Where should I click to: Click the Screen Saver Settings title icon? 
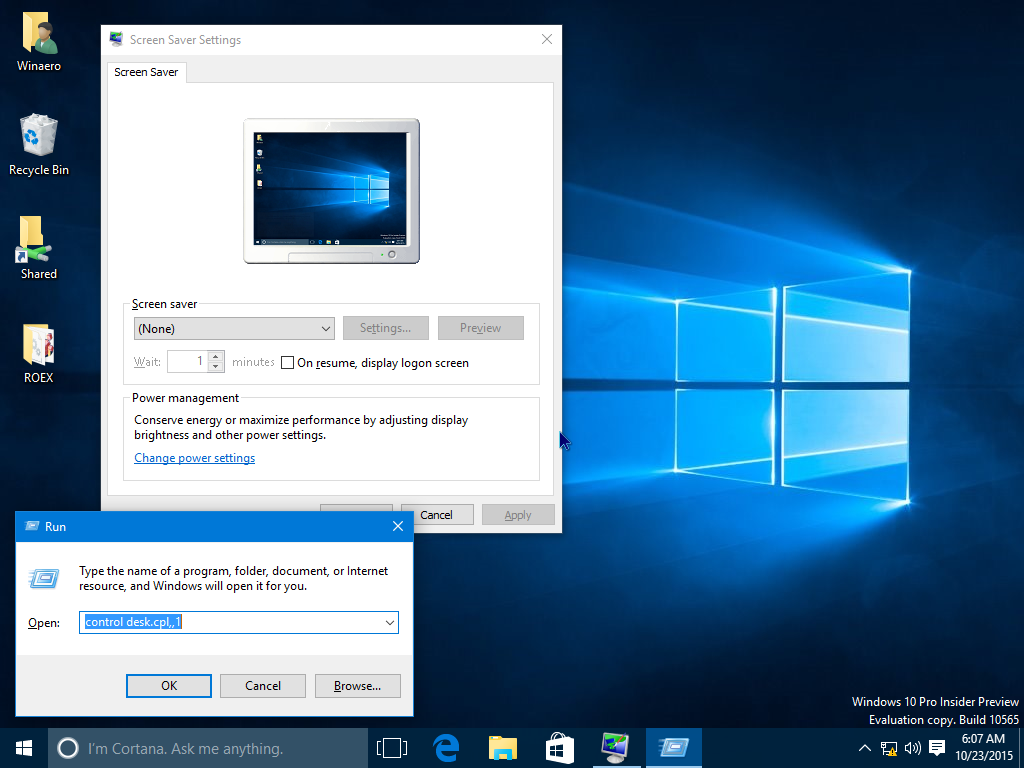(116, 39)
